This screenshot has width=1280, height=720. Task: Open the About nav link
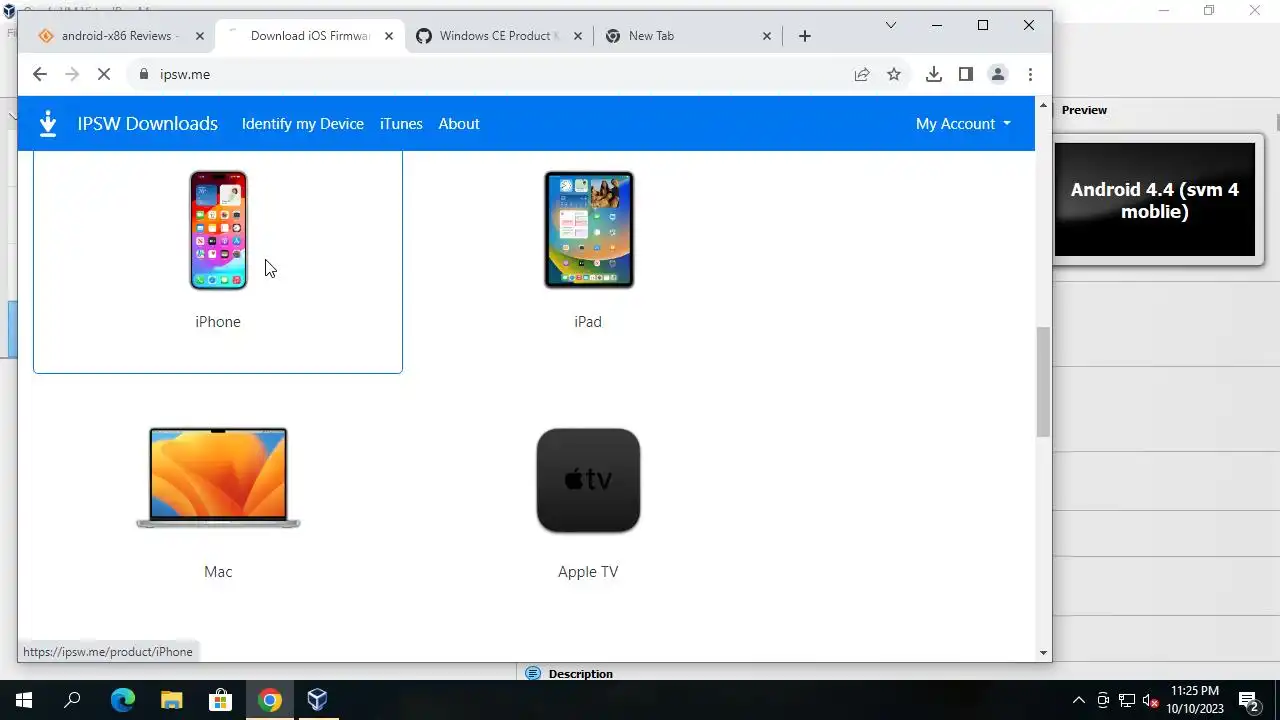pyautogui.click(x=459, y=124)
